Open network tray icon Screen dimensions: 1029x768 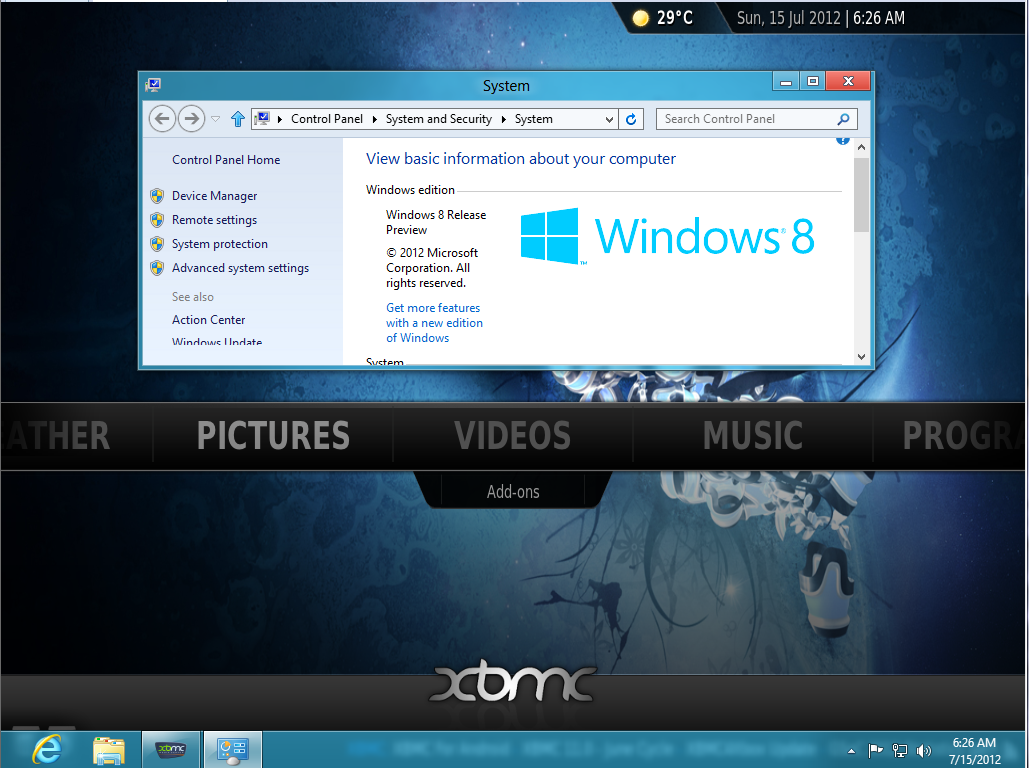(900, 750)
